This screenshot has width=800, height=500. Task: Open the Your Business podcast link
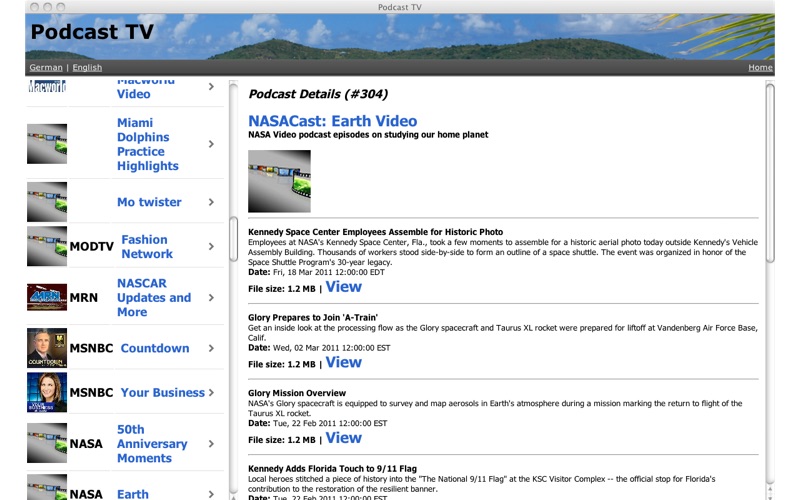[162, 392]
